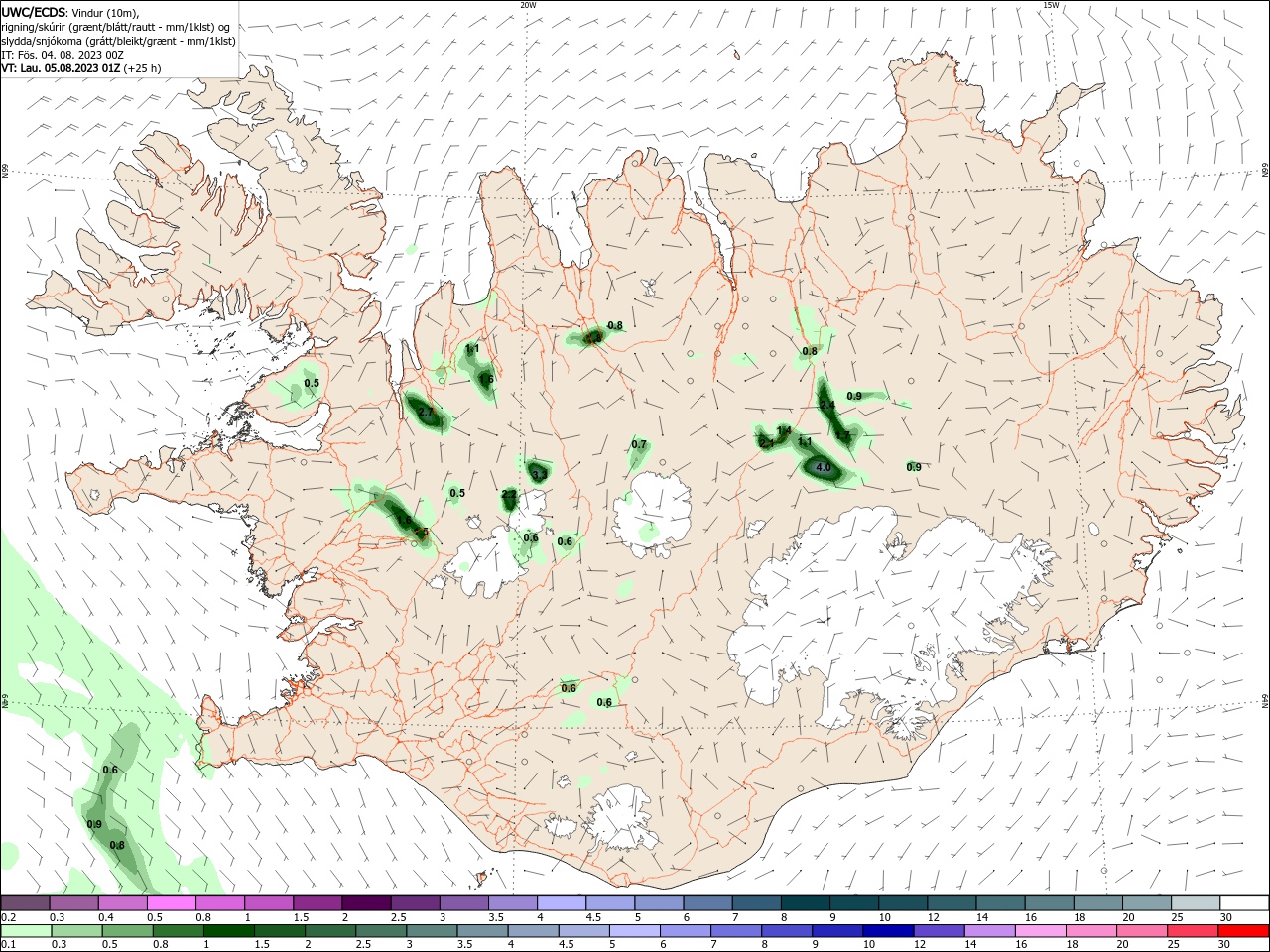
Task: Click the 2.1 precipitation value on the map
Action: tap(766, 443)
